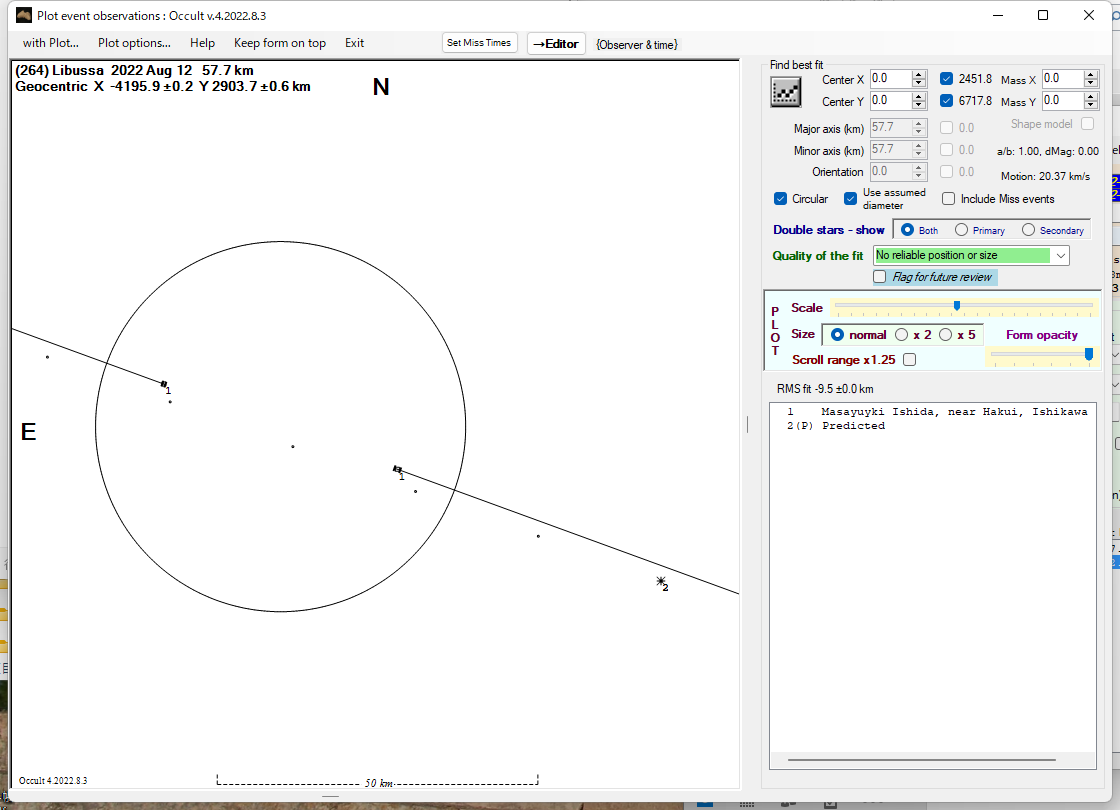Click the Center X input field
Screen dimensions: 1120x810
(889, 79)
